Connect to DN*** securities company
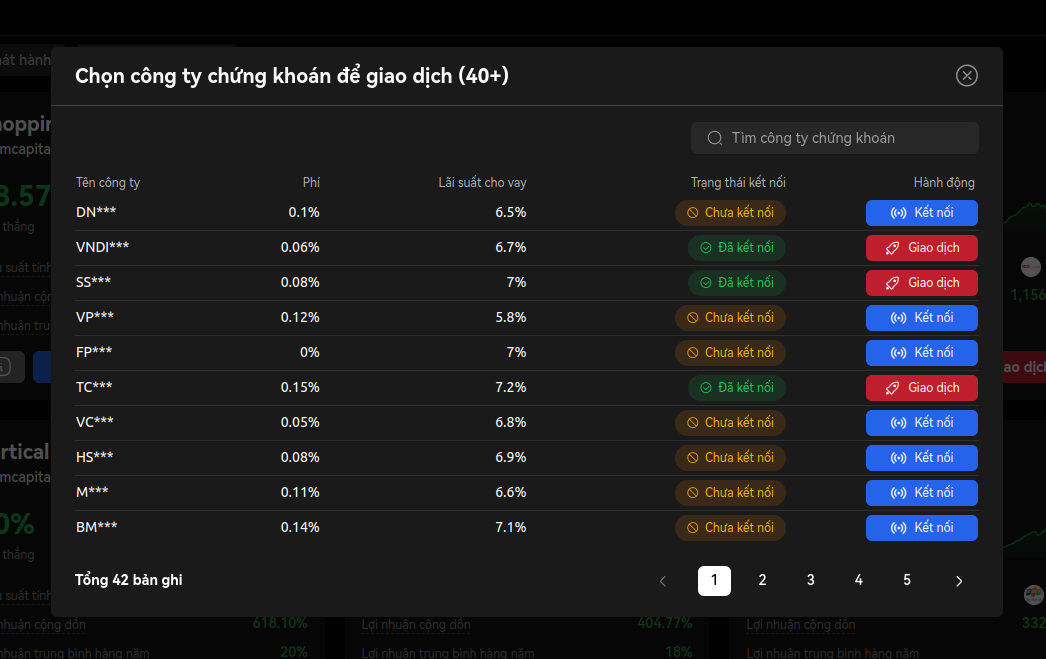This screenshot has width=1046, height=659. [921, 213]
